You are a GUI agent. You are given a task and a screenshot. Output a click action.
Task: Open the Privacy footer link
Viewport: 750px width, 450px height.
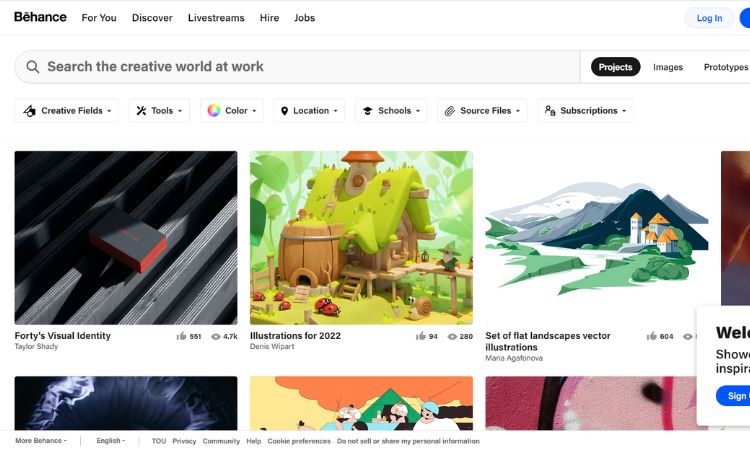[184, 441]
